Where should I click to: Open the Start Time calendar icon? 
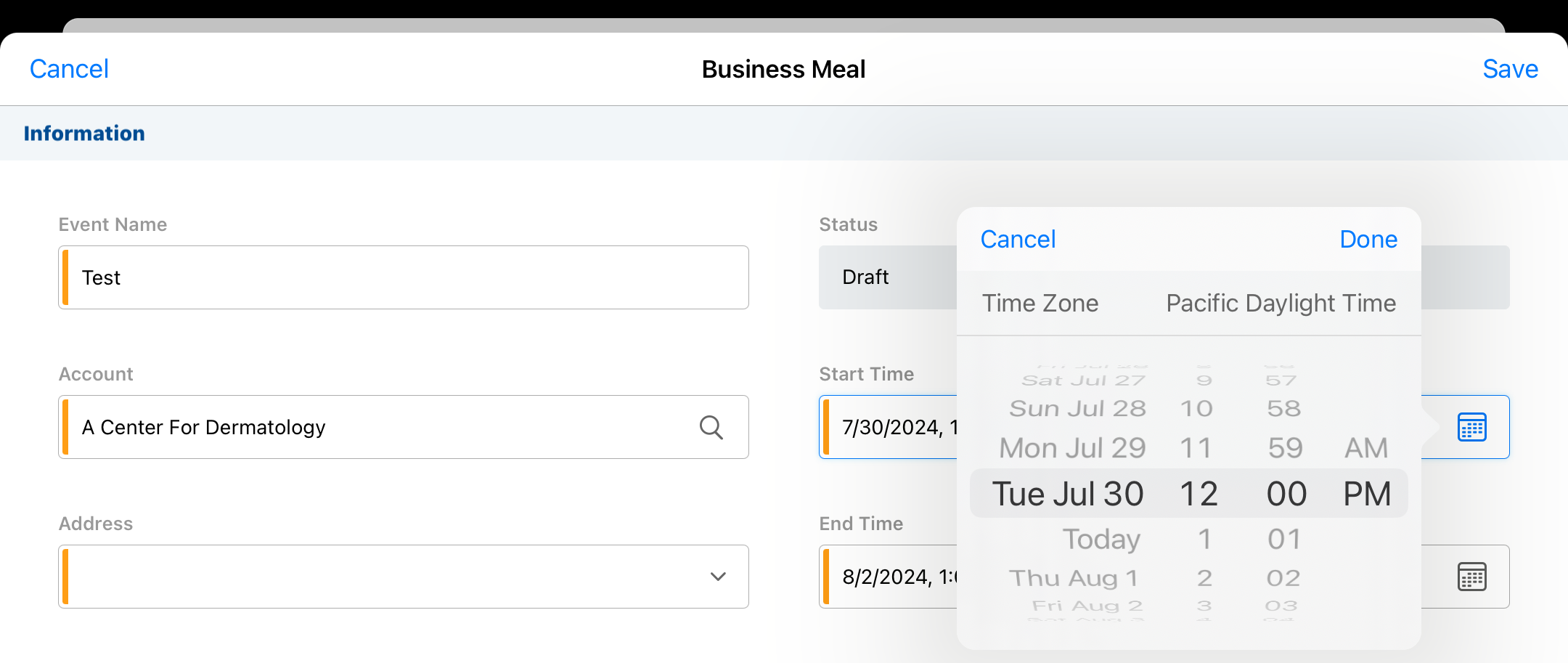click(x=1471, y=427)
